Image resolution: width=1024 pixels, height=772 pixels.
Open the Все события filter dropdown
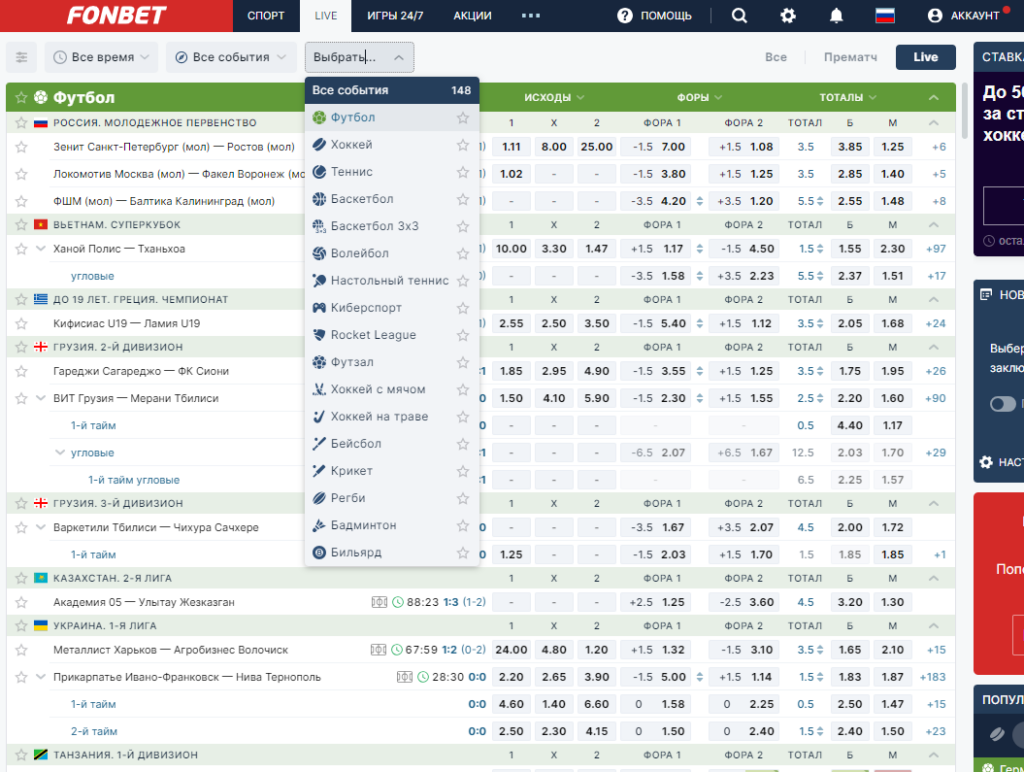click(x=231, y=57)
